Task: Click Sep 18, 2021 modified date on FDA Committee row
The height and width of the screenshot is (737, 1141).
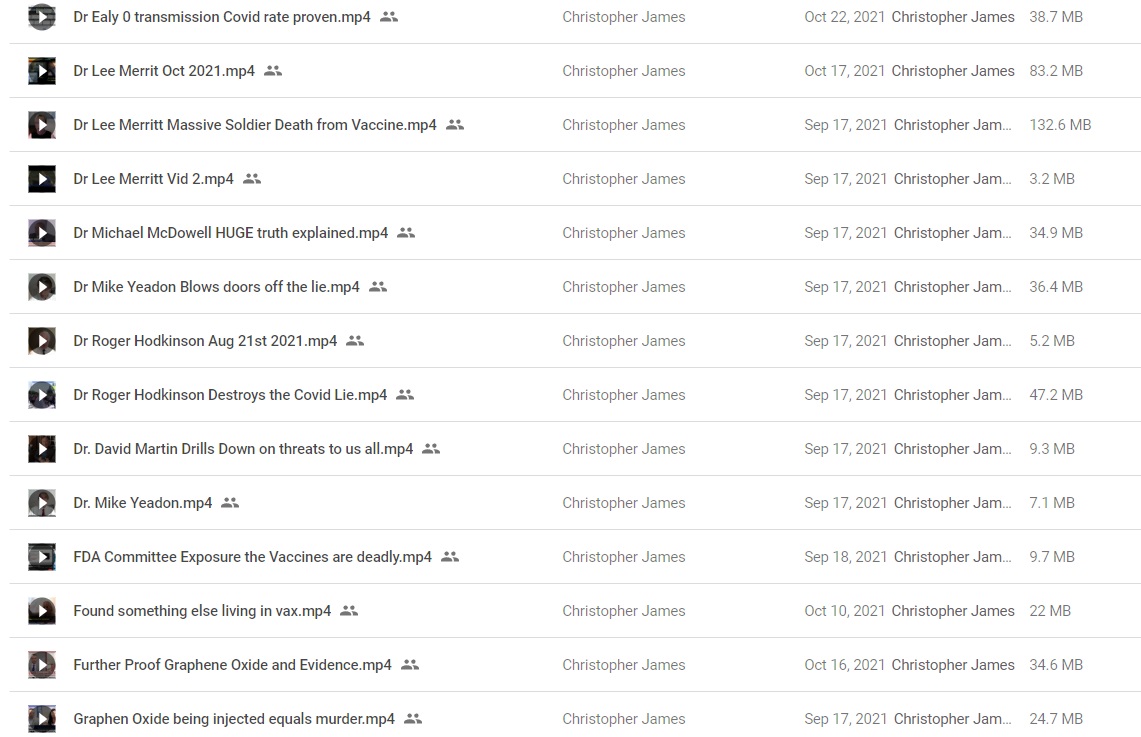Action: pos(846,557)
